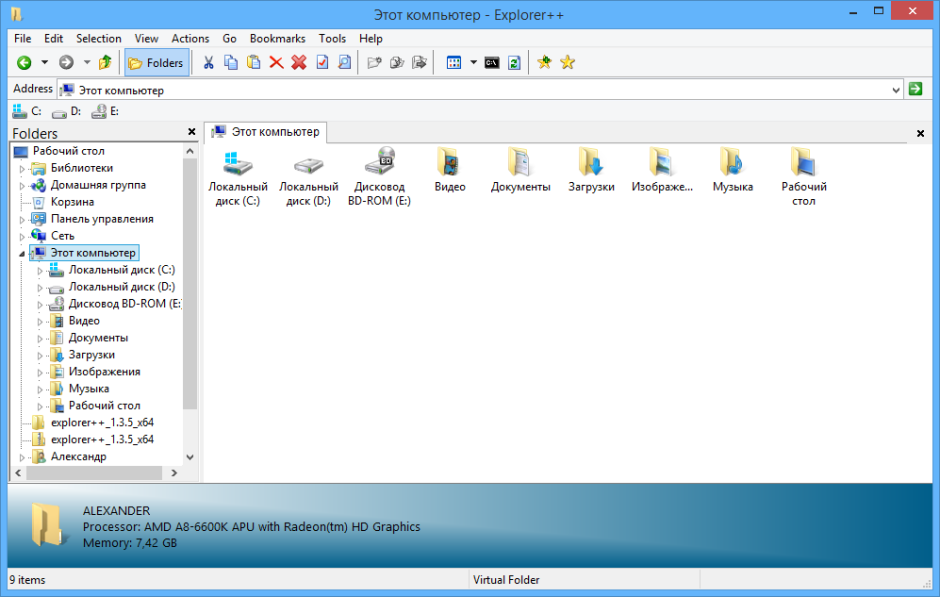The height and width of the screenshot is (597, 940).
Task: Open the Edit menu
Action: pyautogui.click(x=53, y=38)
